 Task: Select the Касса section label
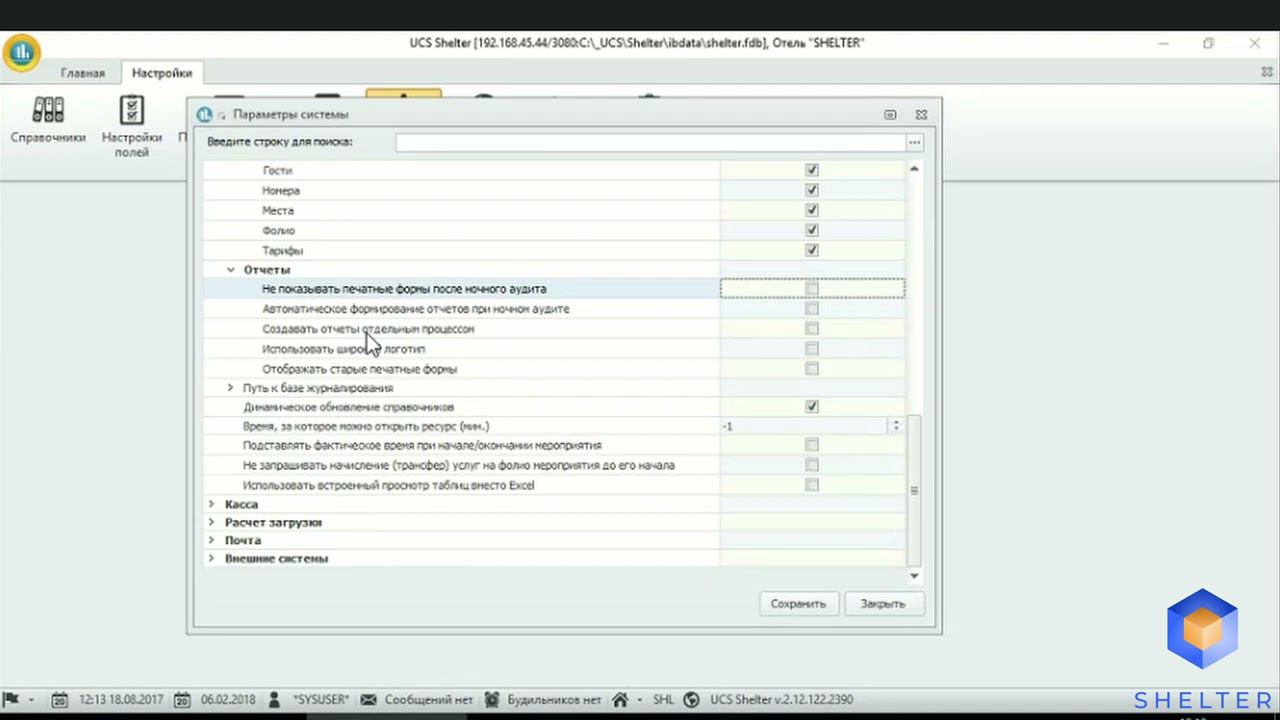pos(241,504)
